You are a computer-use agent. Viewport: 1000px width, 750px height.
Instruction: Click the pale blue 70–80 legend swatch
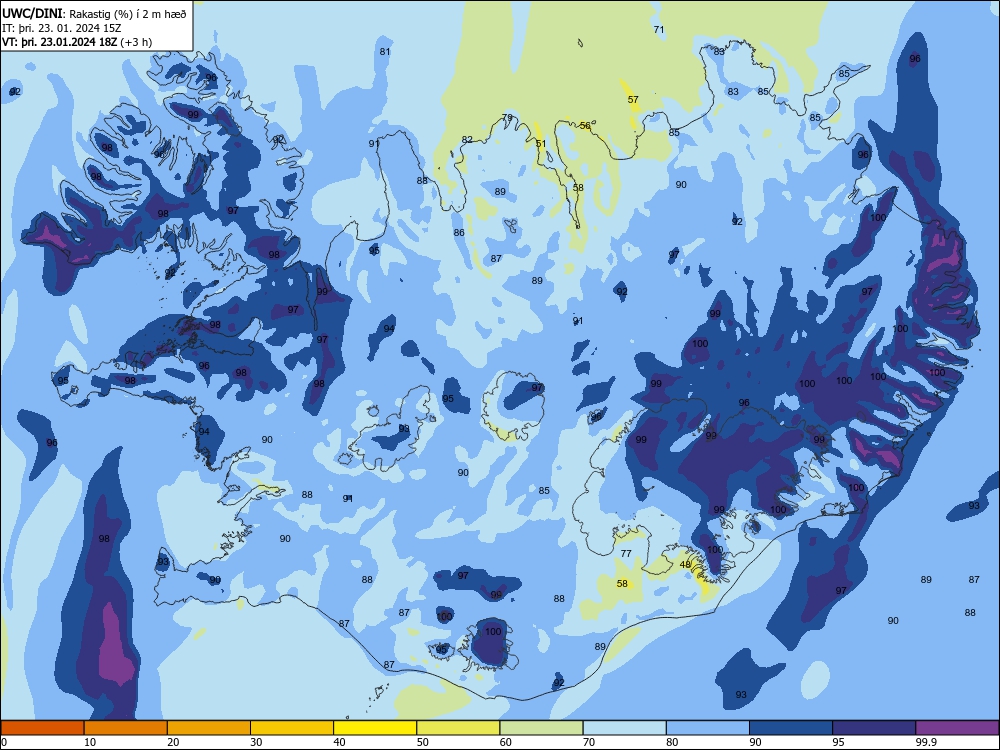tap(624, 728)
